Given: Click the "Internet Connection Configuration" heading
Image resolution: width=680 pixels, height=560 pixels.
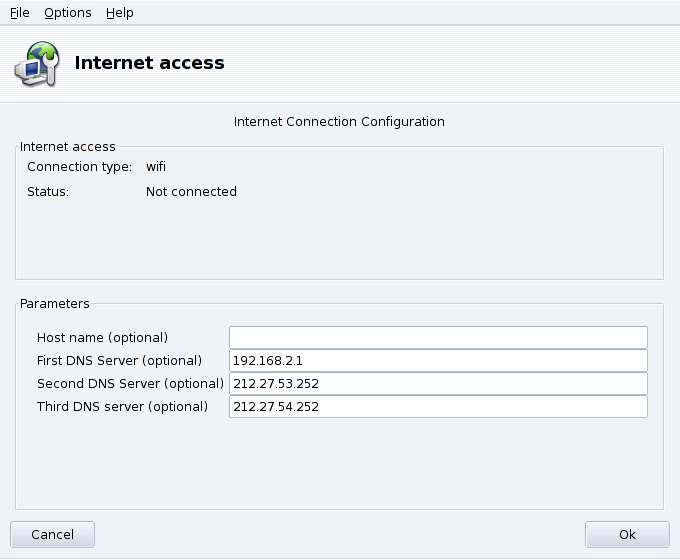Looking at the screenshot, I should tap(339, 121).
